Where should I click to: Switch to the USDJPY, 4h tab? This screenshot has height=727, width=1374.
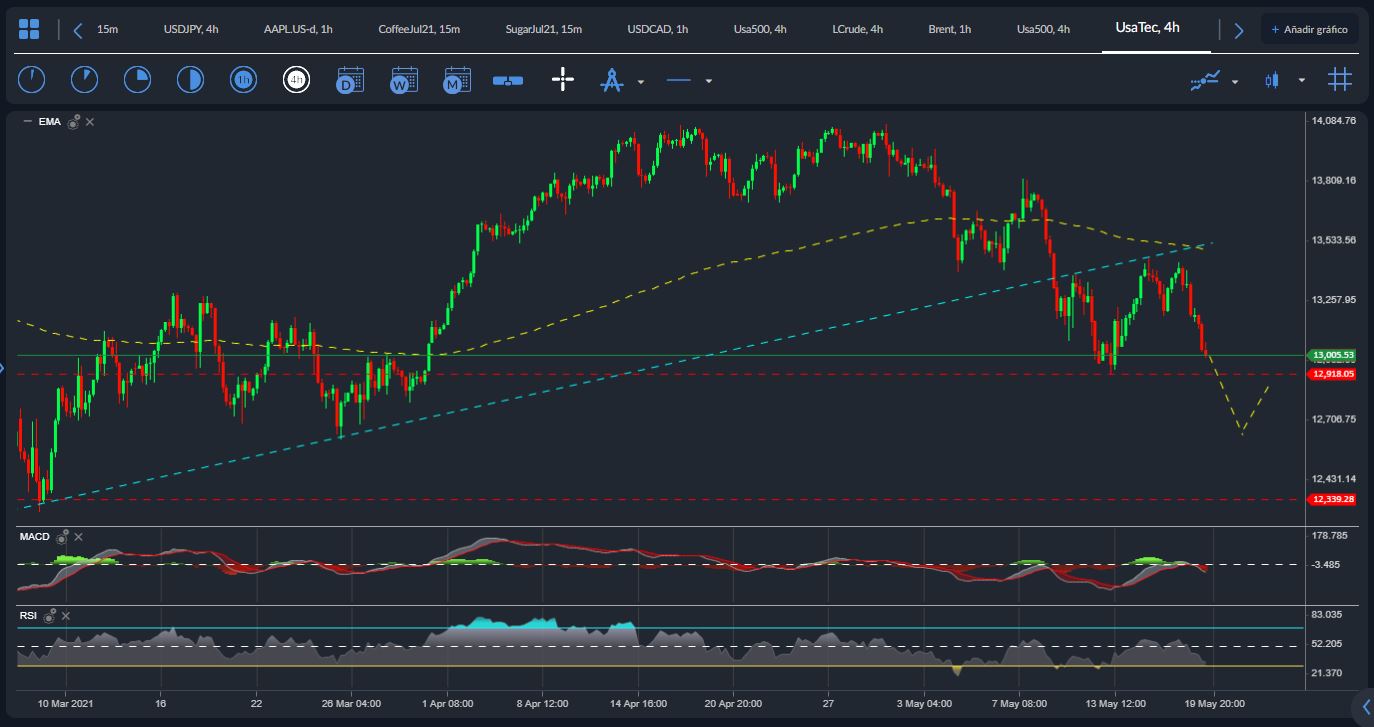(x=191, y=29)
